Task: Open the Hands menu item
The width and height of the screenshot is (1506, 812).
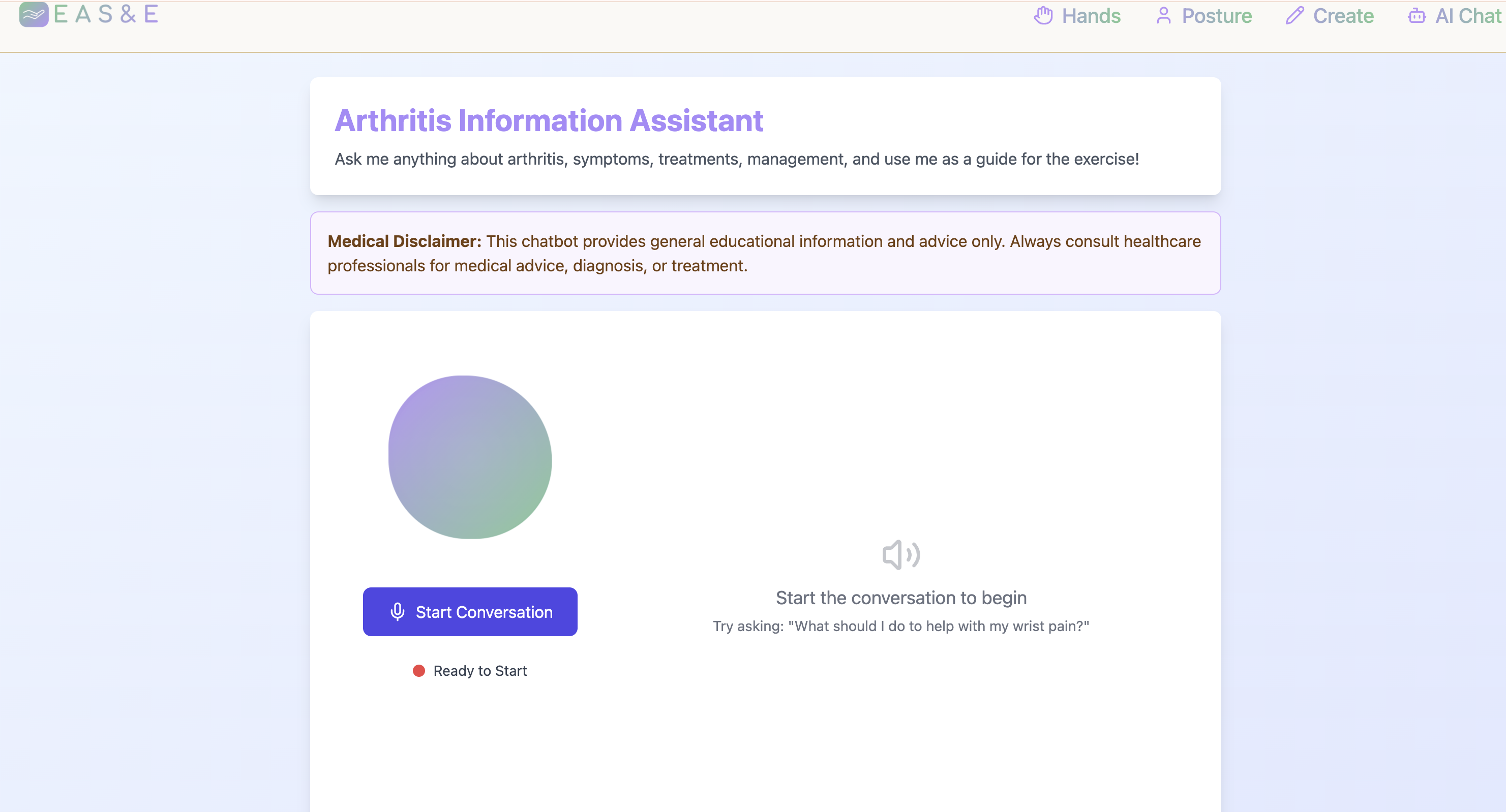Action: point(1091,16)
